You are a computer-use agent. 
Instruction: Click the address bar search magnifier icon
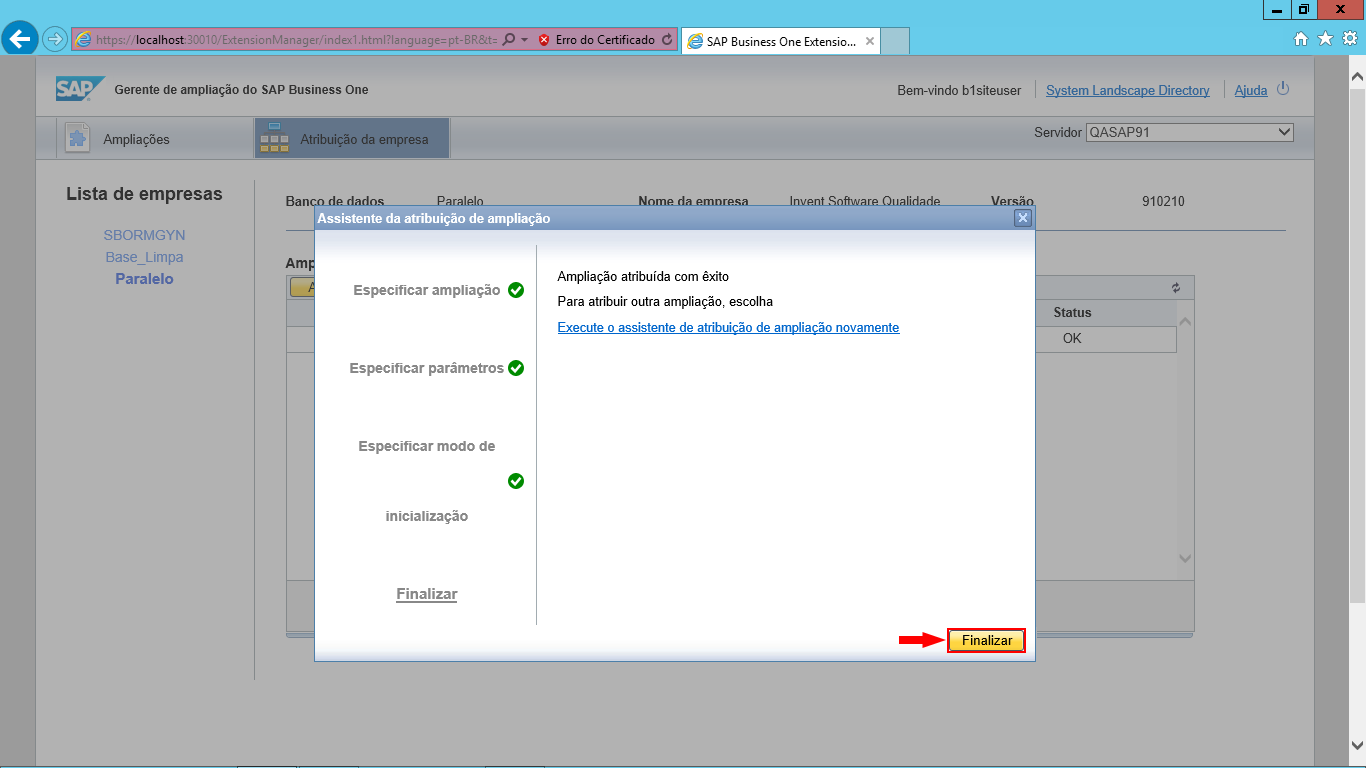[x=509, y=40]
